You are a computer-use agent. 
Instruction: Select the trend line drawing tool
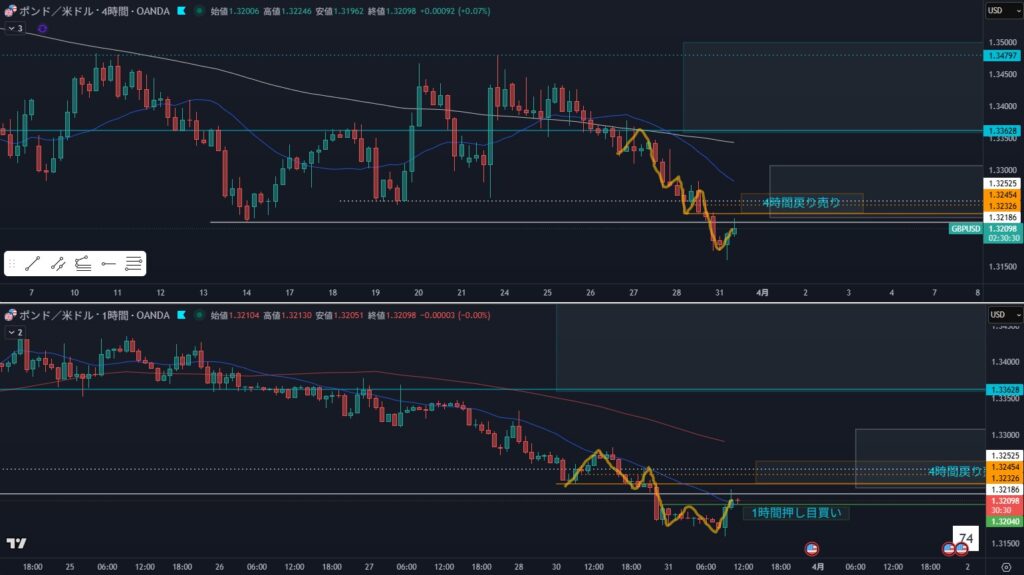tap(33, 264)
